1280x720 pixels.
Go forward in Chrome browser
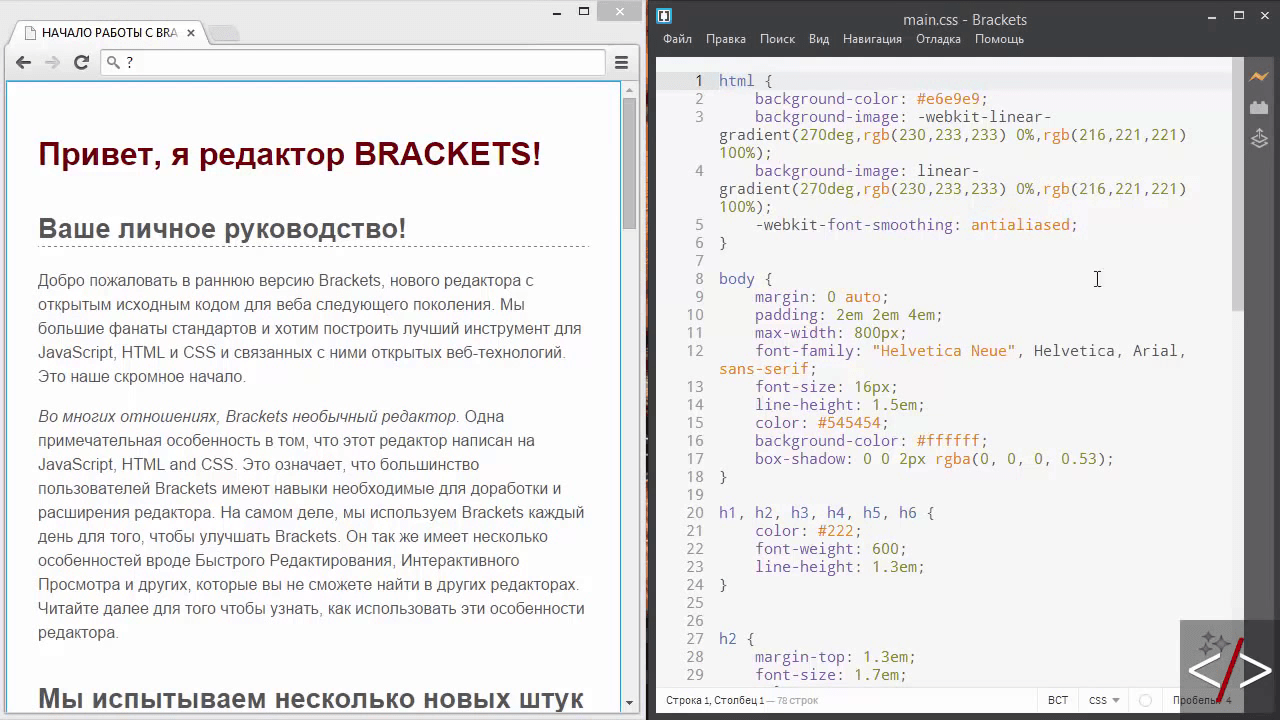(52, 62)
